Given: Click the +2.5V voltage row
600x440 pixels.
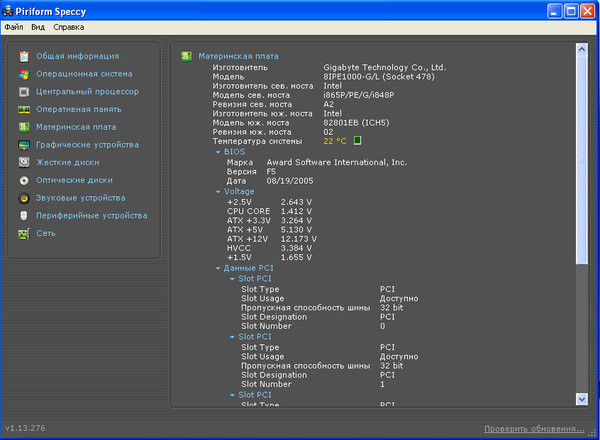Looking at the screenshot, I should (x=269, y=202).
